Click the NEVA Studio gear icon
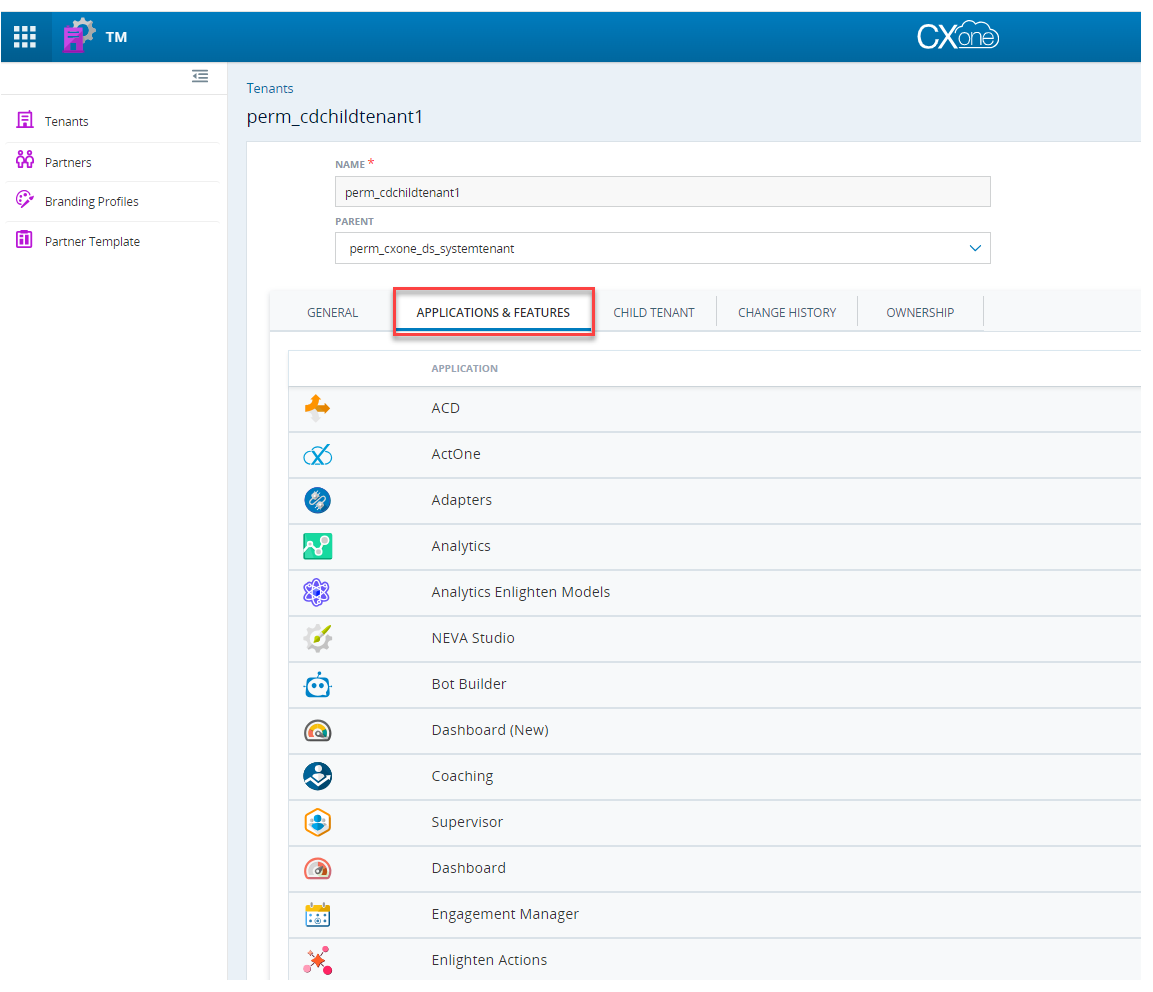Image resolution: width=1153 pixels, height=992 pixels. [x=318, y=638]
